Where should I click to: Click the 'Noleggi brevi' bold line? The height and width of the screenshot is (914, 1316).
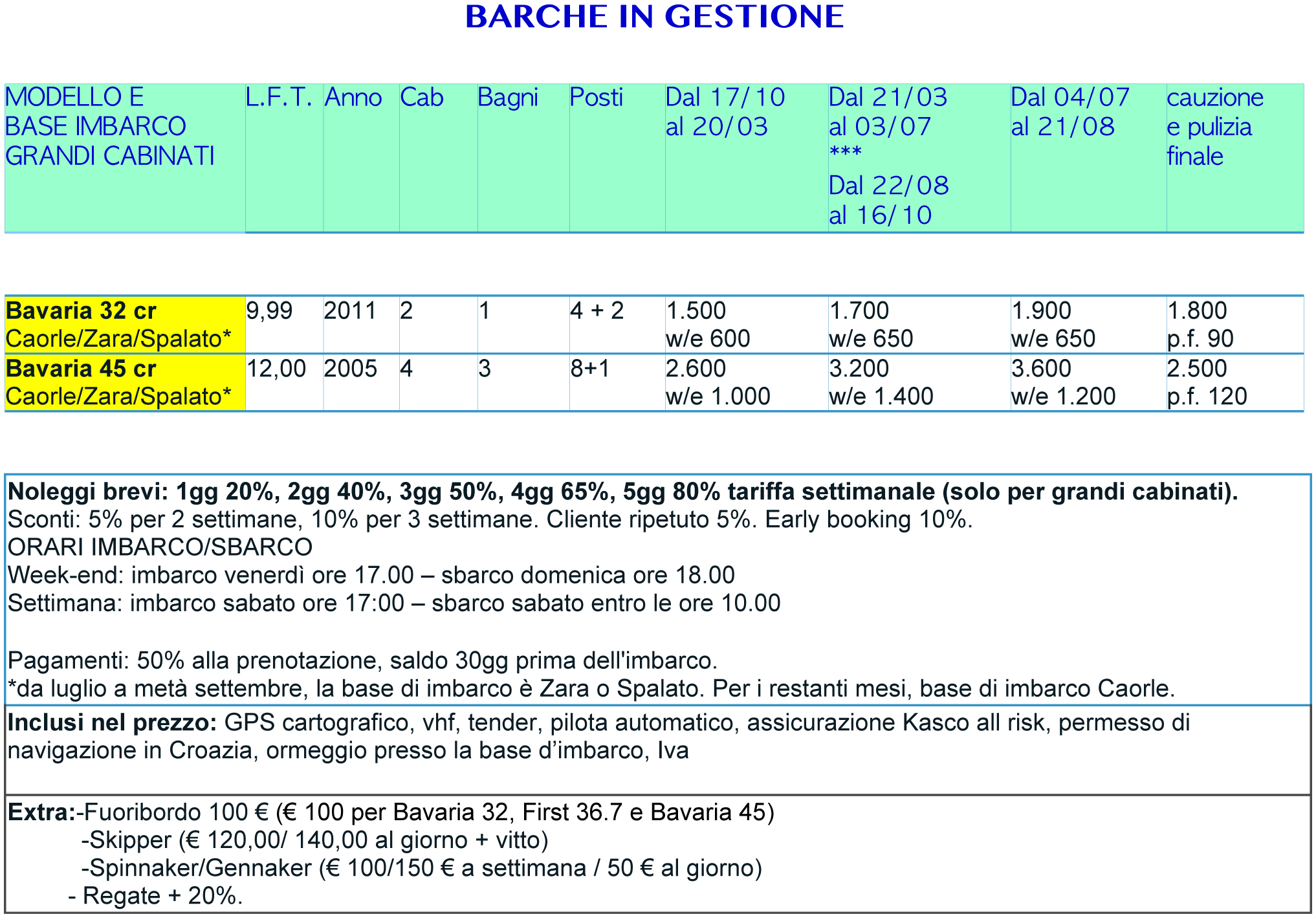coord(622,493)
